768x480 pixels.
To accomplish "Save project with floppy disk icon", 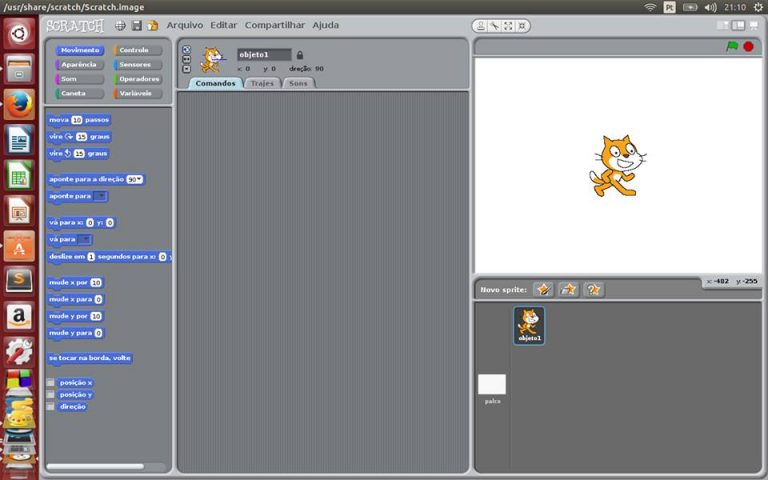I will (137, 25).
